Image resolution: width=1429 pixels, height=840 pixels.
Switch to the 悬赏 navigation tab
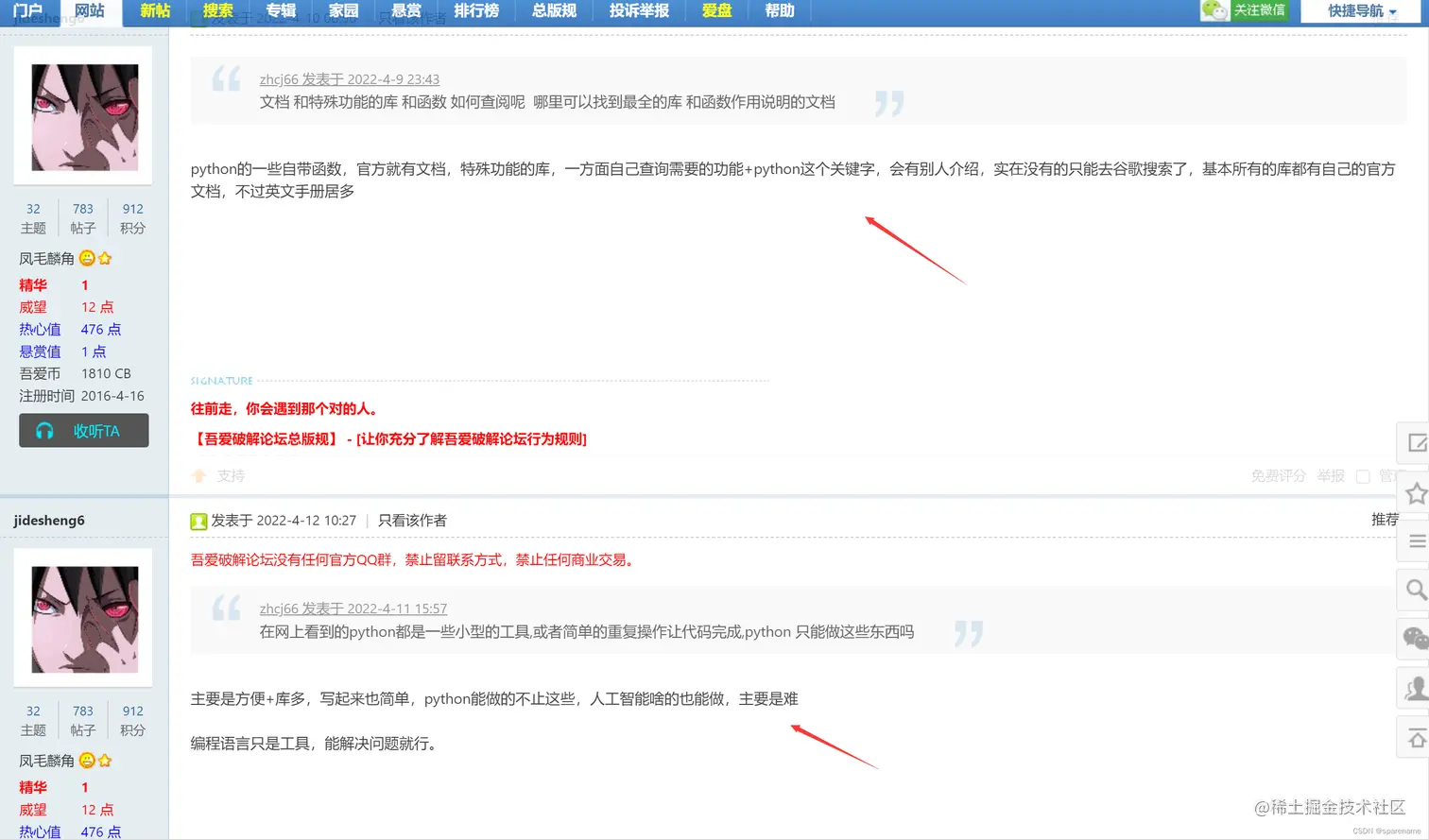(405, 11)
